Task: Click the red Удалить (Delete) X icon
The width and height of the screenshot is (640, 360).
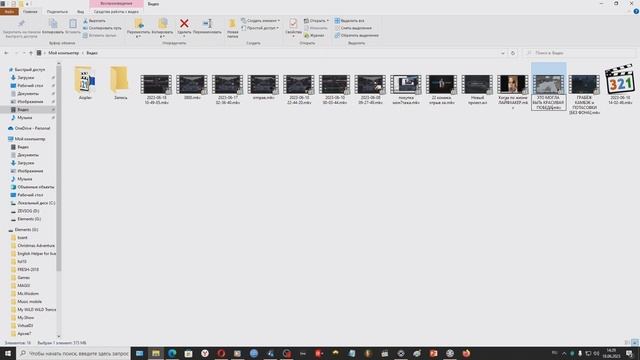Action: pyautogui.click(x=184, y=24)
